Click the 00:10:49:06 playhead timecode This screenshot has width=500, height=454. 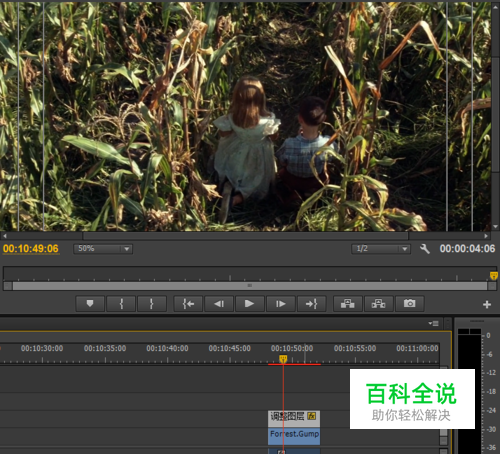point(31,249)
